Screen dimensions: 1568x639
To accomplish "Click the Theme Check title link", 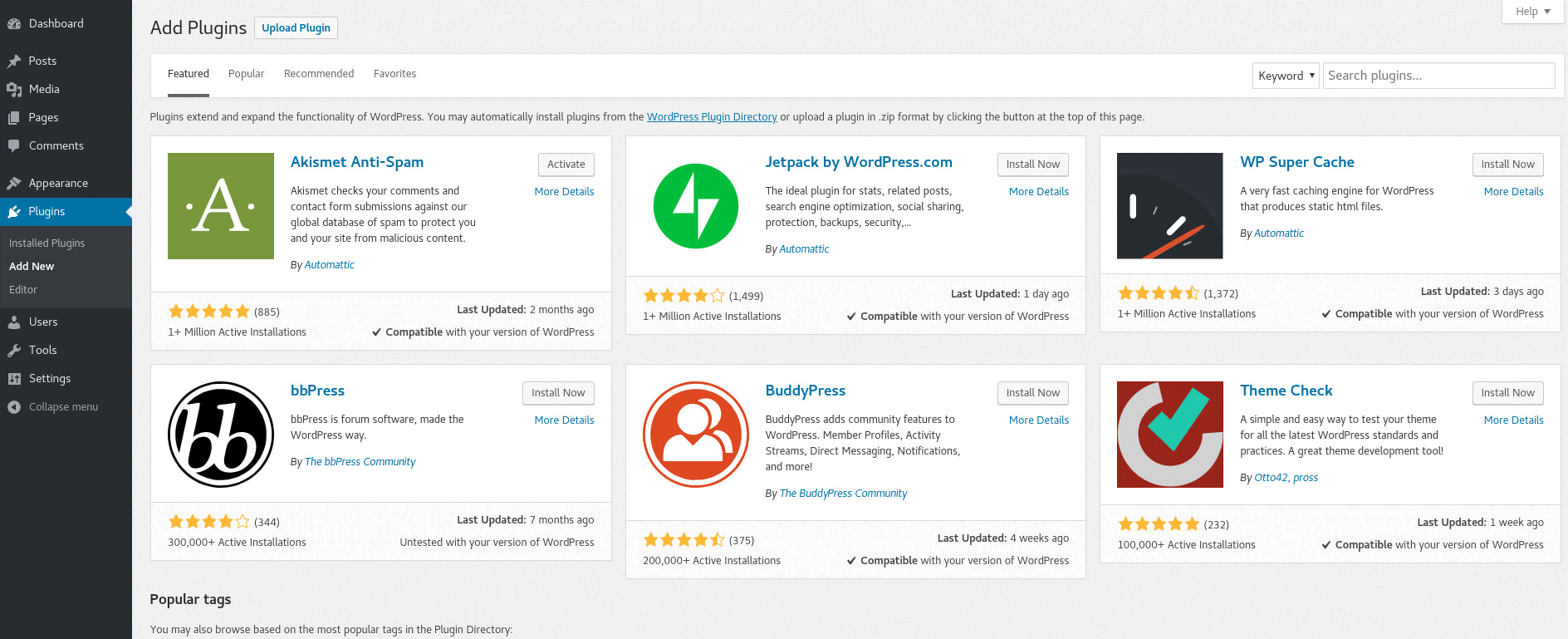I will pyautogui.click(x=1286, y=391).
